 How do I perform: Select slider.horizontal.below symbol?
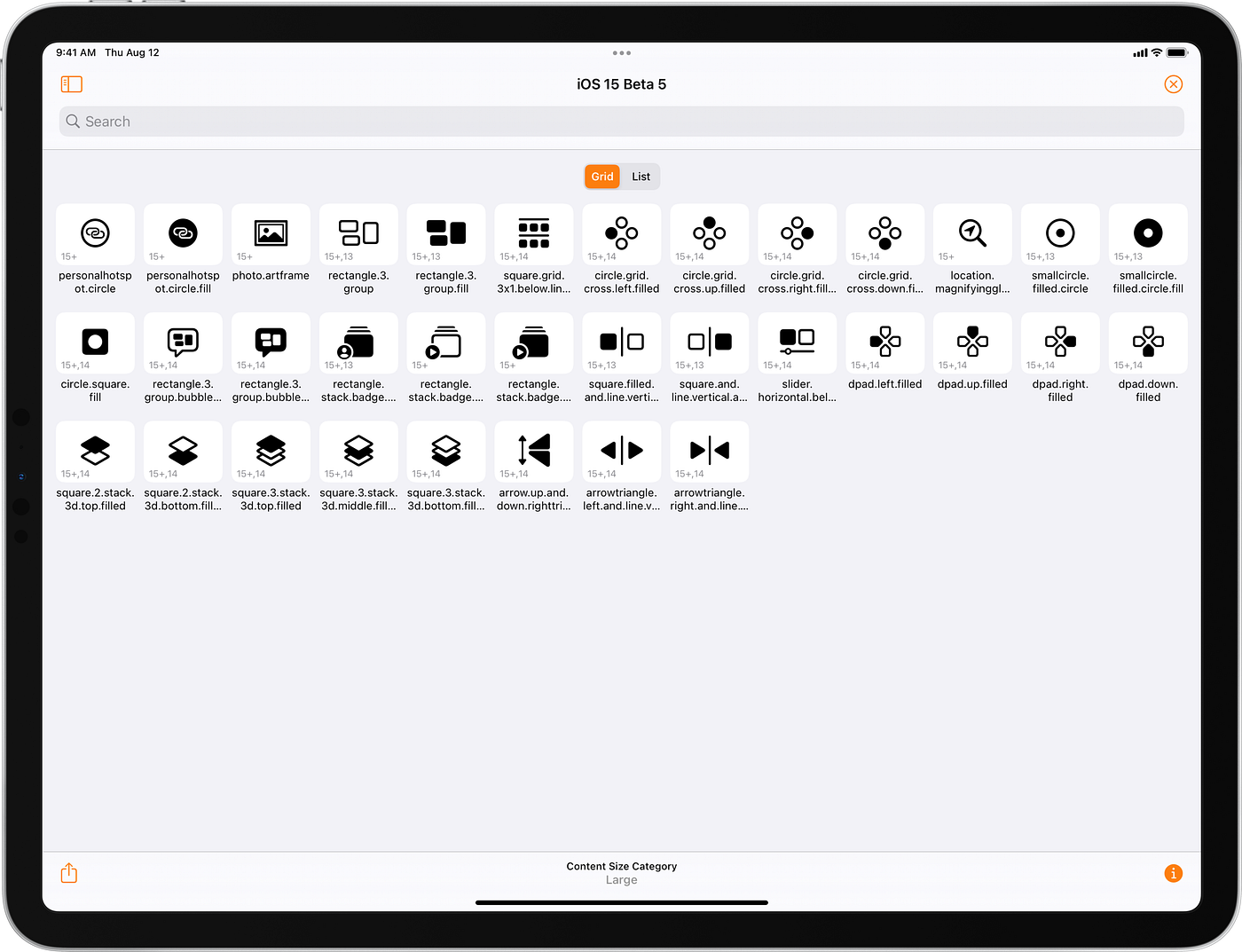(x=798, y=342)
